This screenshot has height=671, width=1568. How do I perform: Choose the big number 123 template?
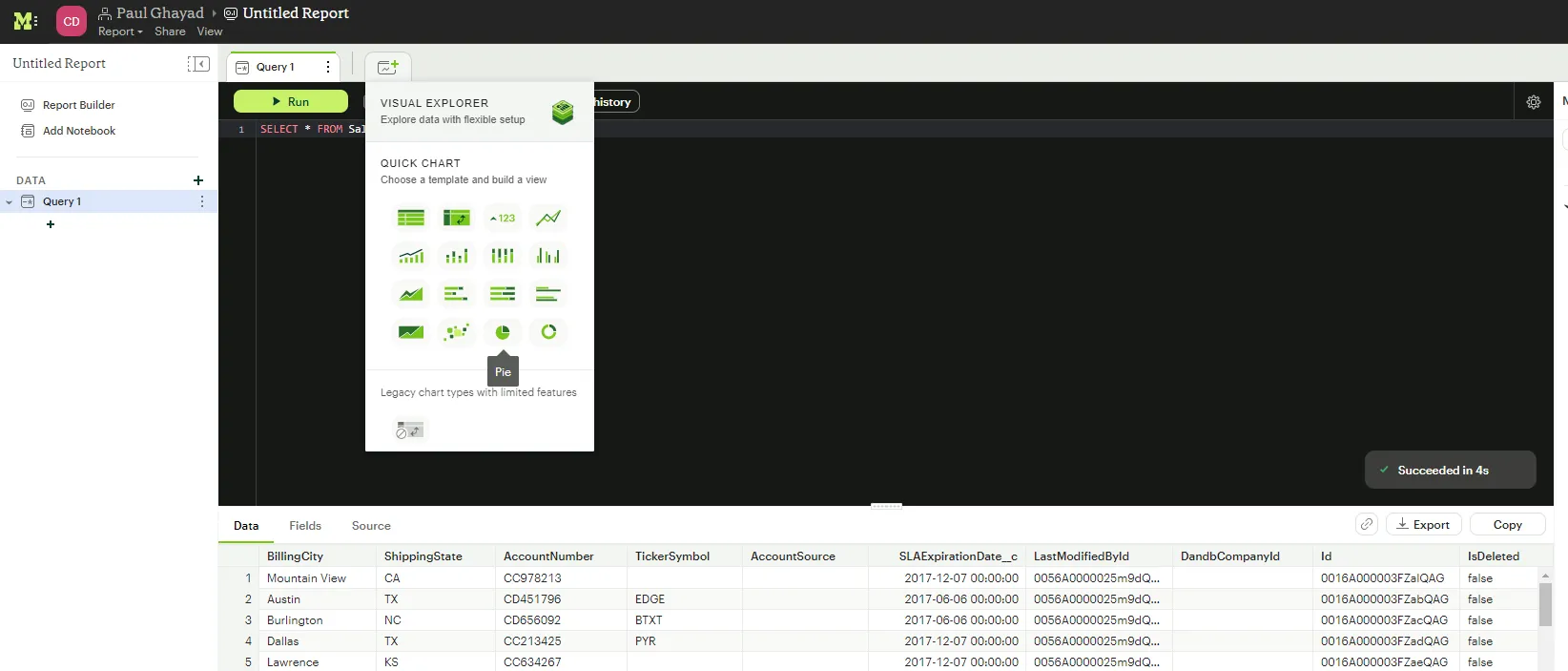coord(503,218)
